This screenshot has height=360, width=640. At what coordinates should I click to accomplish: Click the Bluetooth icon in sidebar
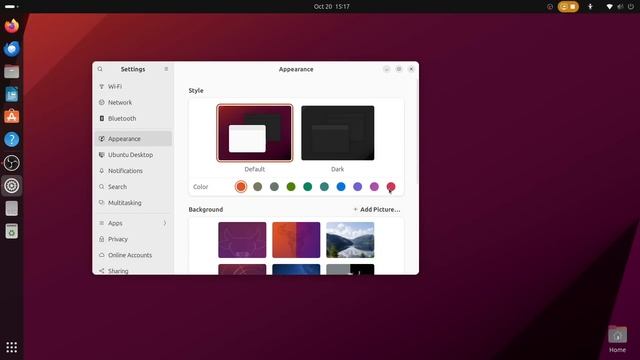(102, 118)
